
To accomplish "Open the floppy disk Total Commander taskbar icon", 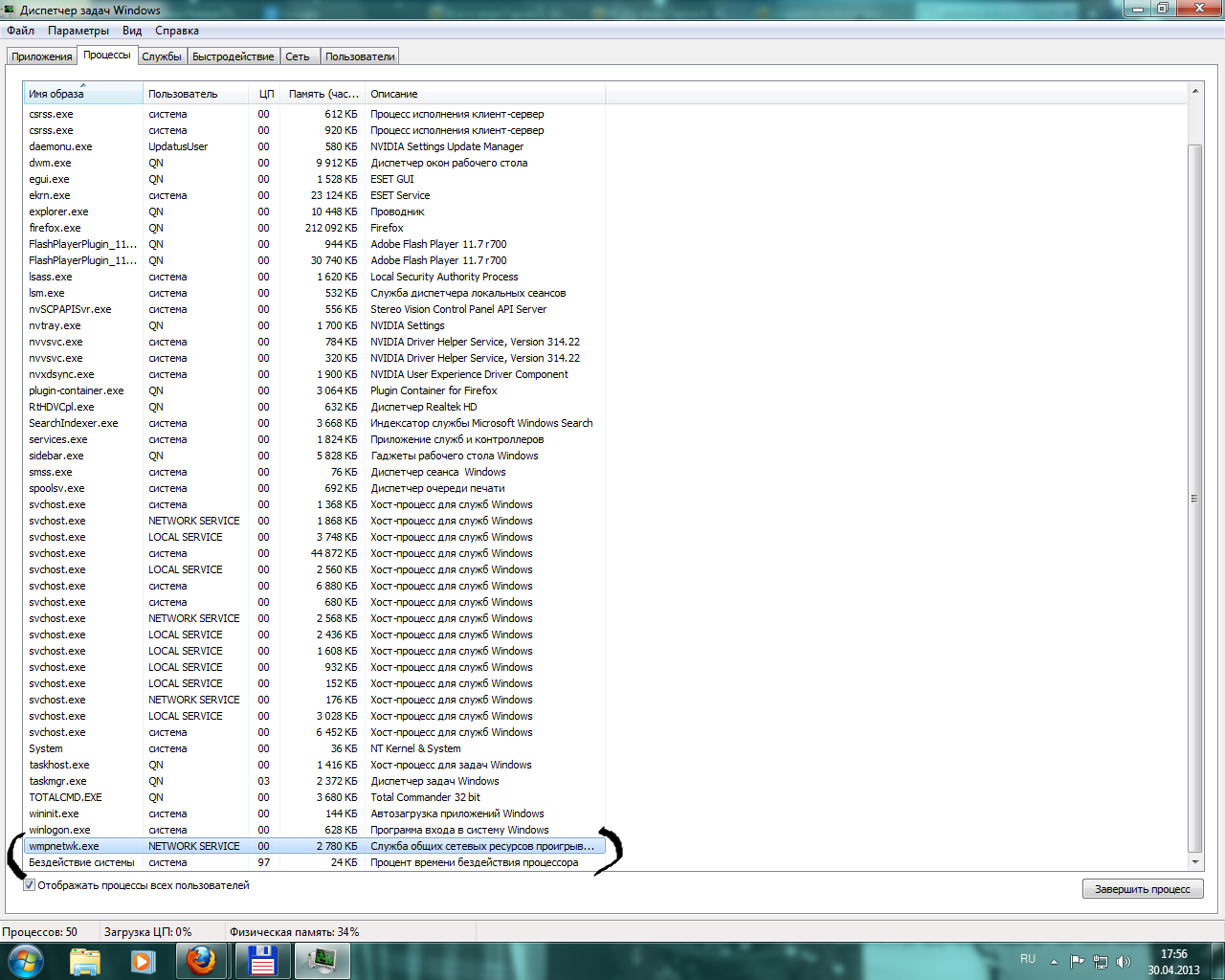I will [262, 961].
